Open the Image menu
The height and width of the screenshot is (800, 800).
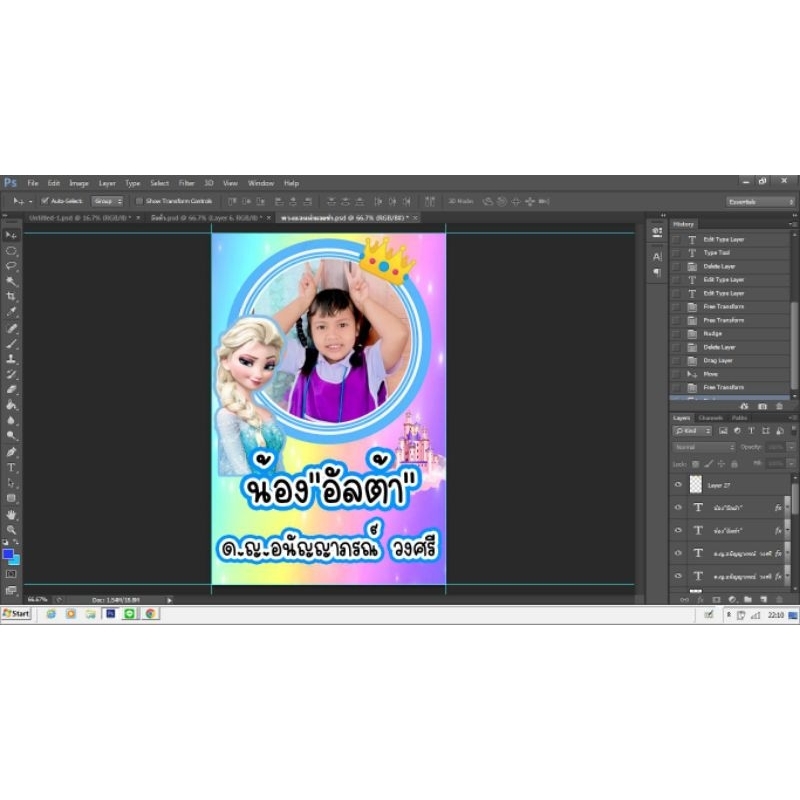79,183
